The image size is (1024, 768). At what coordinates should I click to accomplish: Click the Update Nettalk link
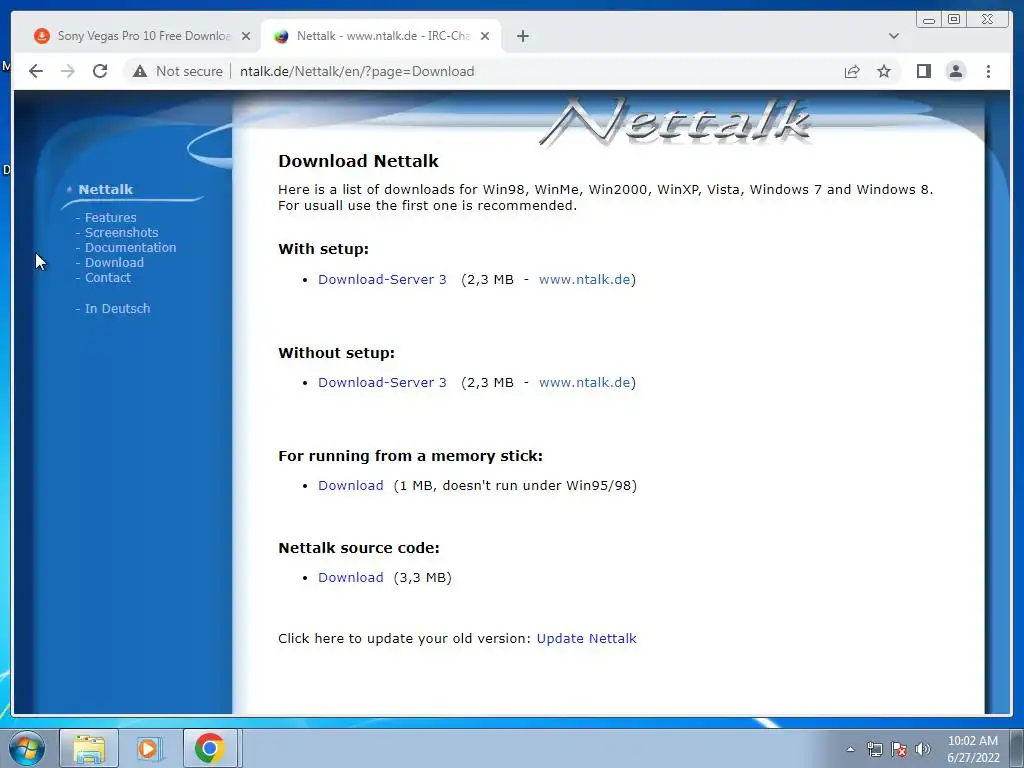tap(586, 638)
